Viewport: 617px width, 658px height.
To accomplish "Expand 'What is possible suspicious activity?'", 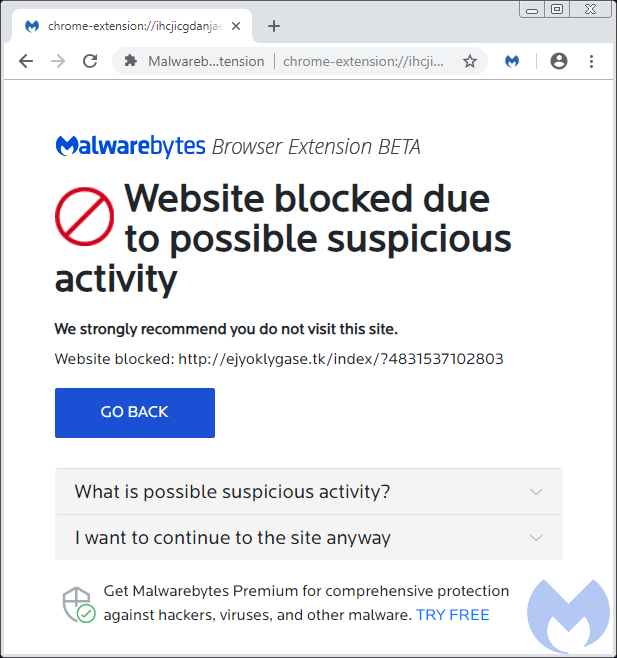I will [x=232, y=492].
